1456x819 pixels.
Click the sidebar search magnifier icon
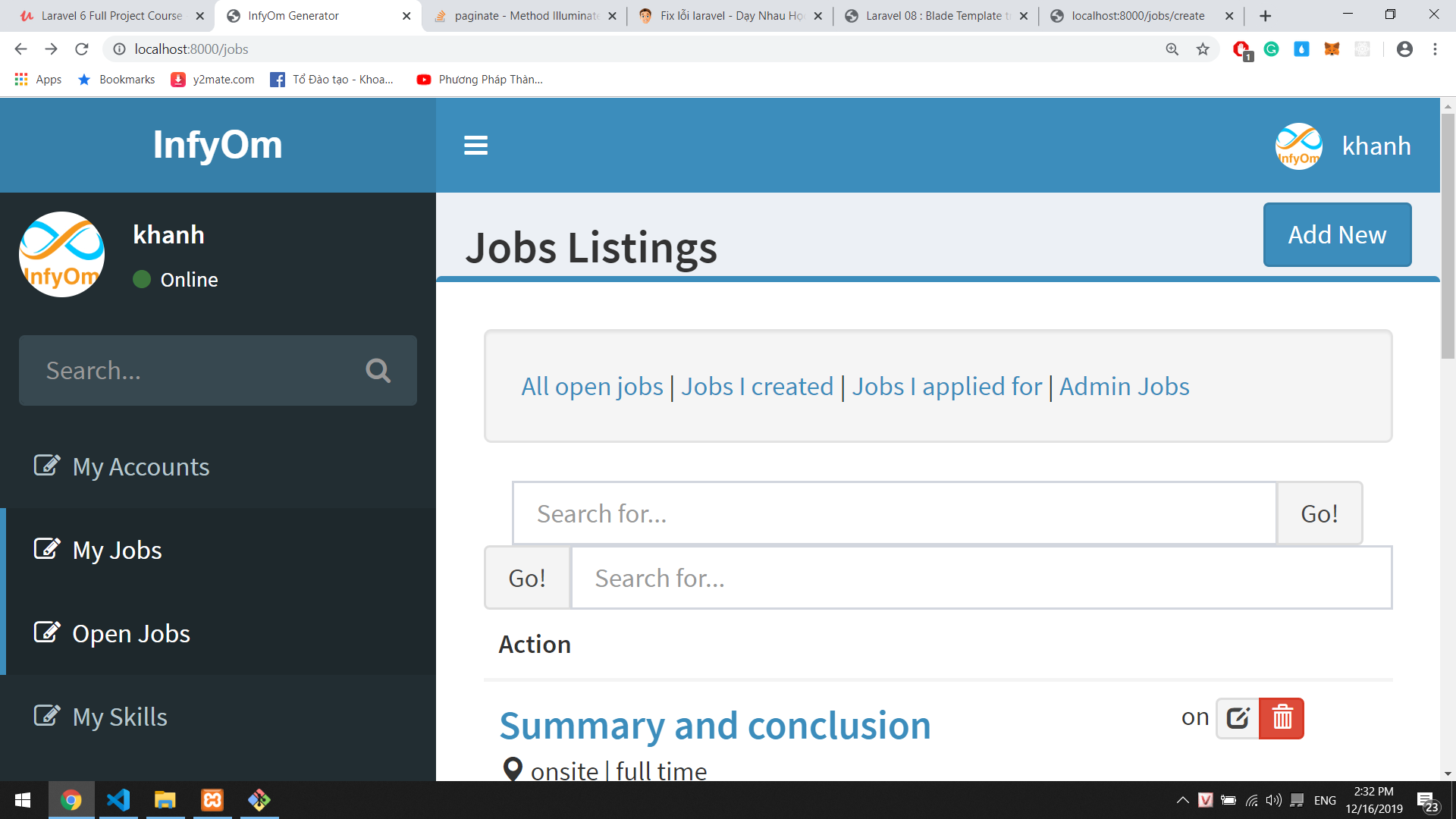pos(378,371)
